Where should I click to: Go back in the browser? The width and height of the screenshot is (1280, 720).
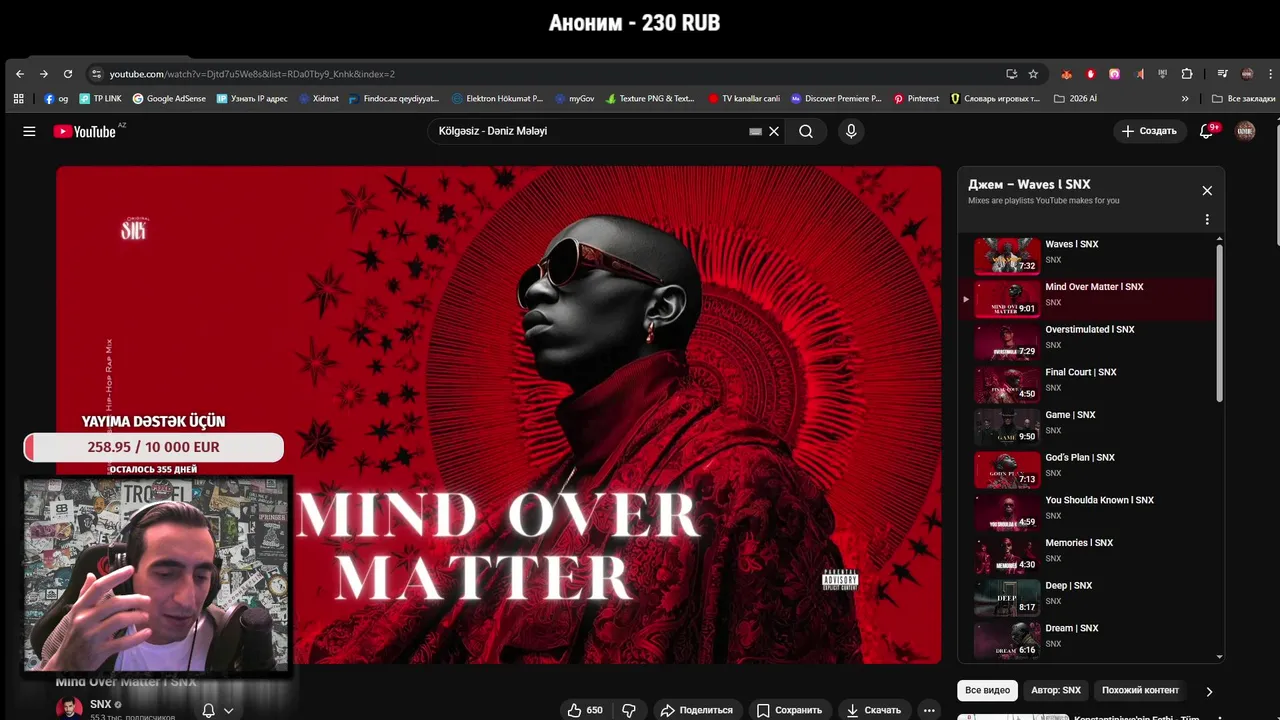coord(20,74)
